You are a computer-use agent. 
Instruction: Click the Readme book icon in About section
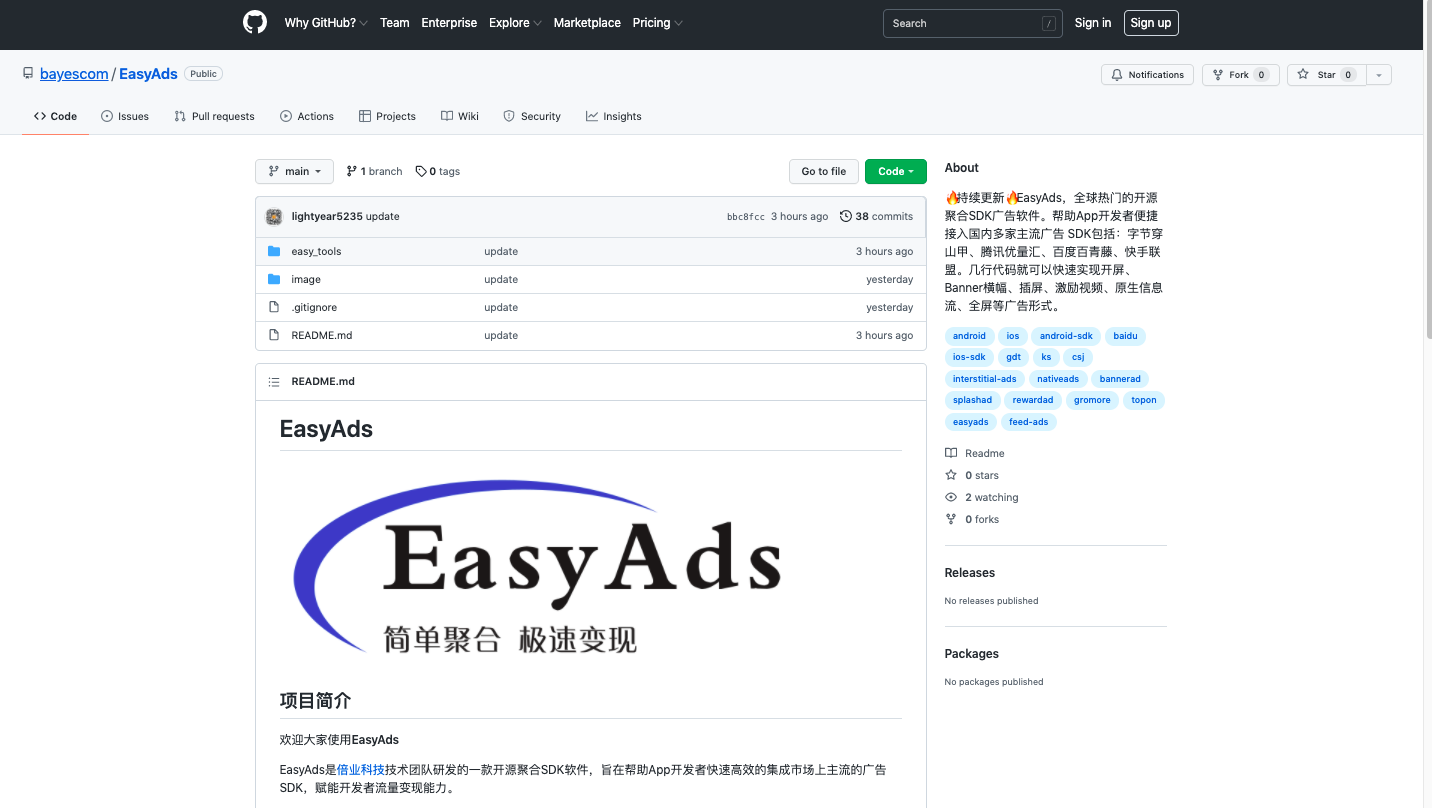click(950, 452)
